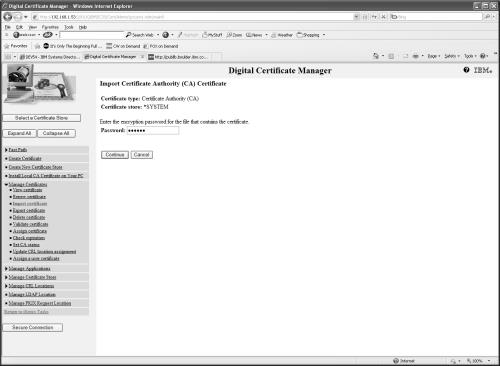Open the Check expiration link
This screenshot has height=366, width=500.
29,238
